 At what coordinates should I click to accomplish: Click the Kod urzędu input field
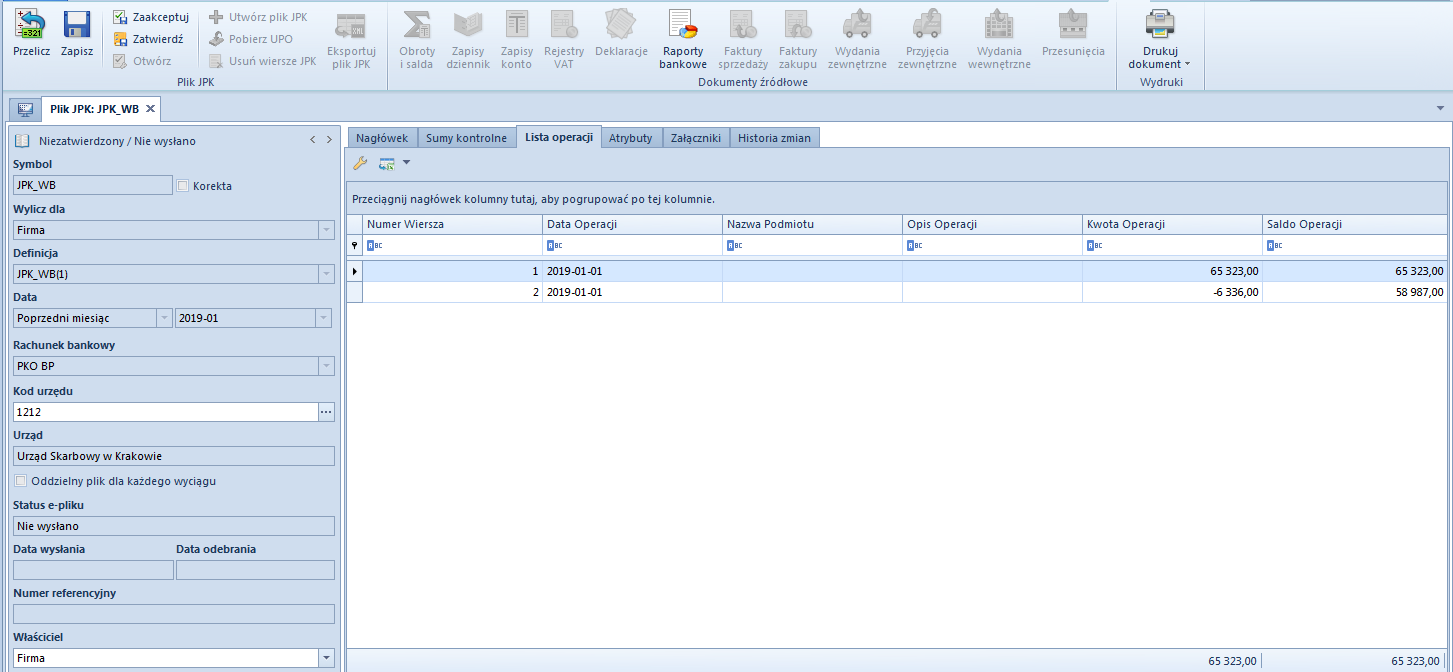tap(164, 411)
